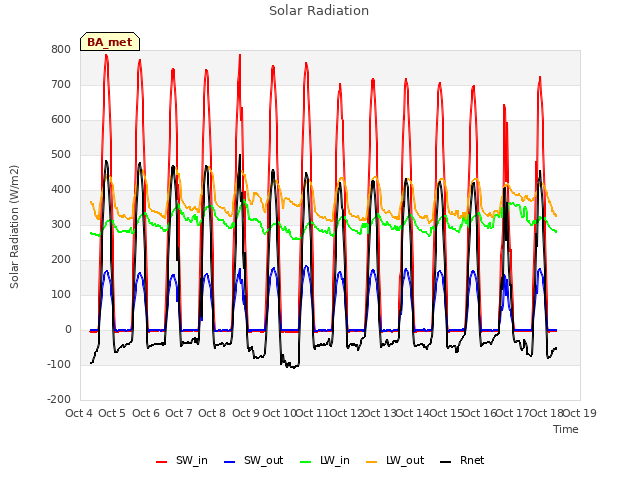The height and width of the screenshot is (480, 640).
Task: Click the 200 y-axis tick label
Action: (x=61, y=260)
